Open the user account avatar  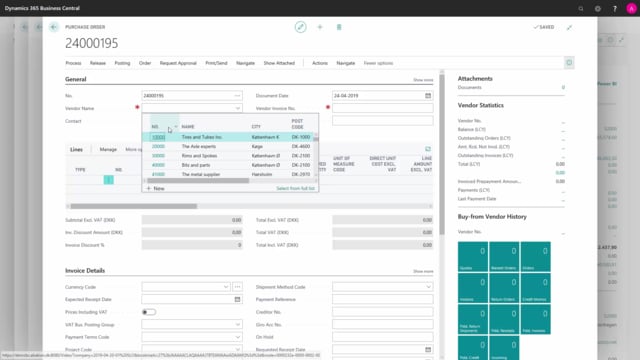(631, 8)
